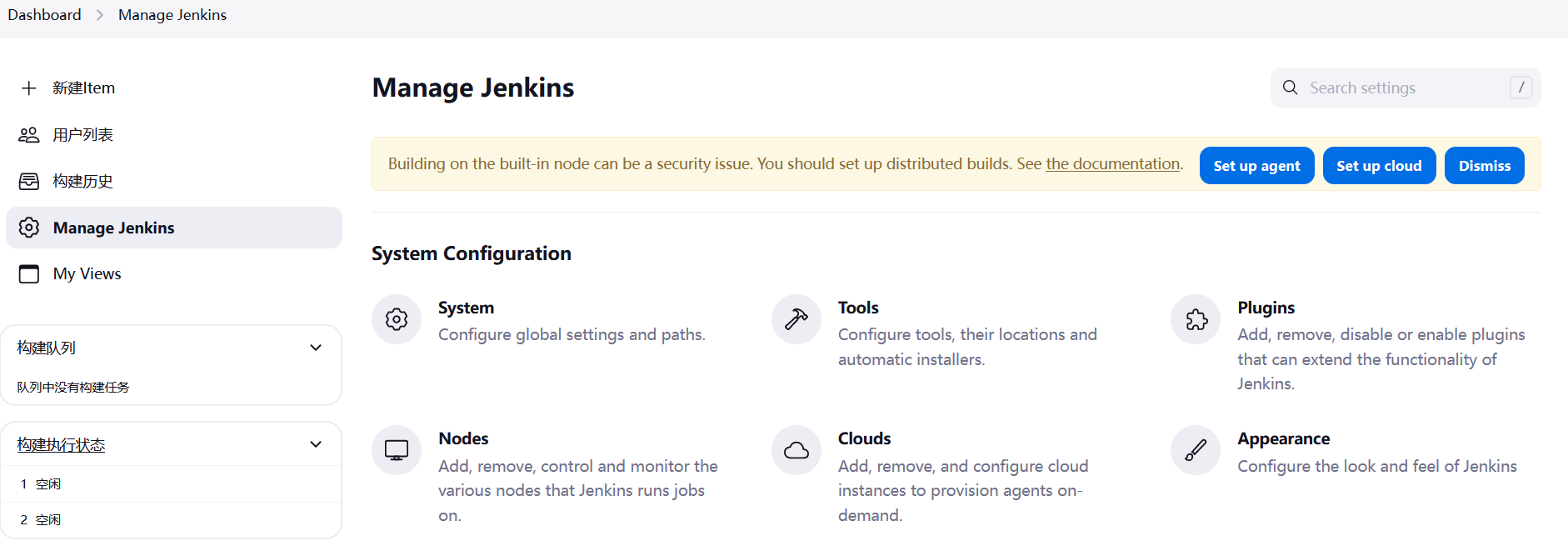
Task: Open the documentation link in banner
Action: 1113,164
